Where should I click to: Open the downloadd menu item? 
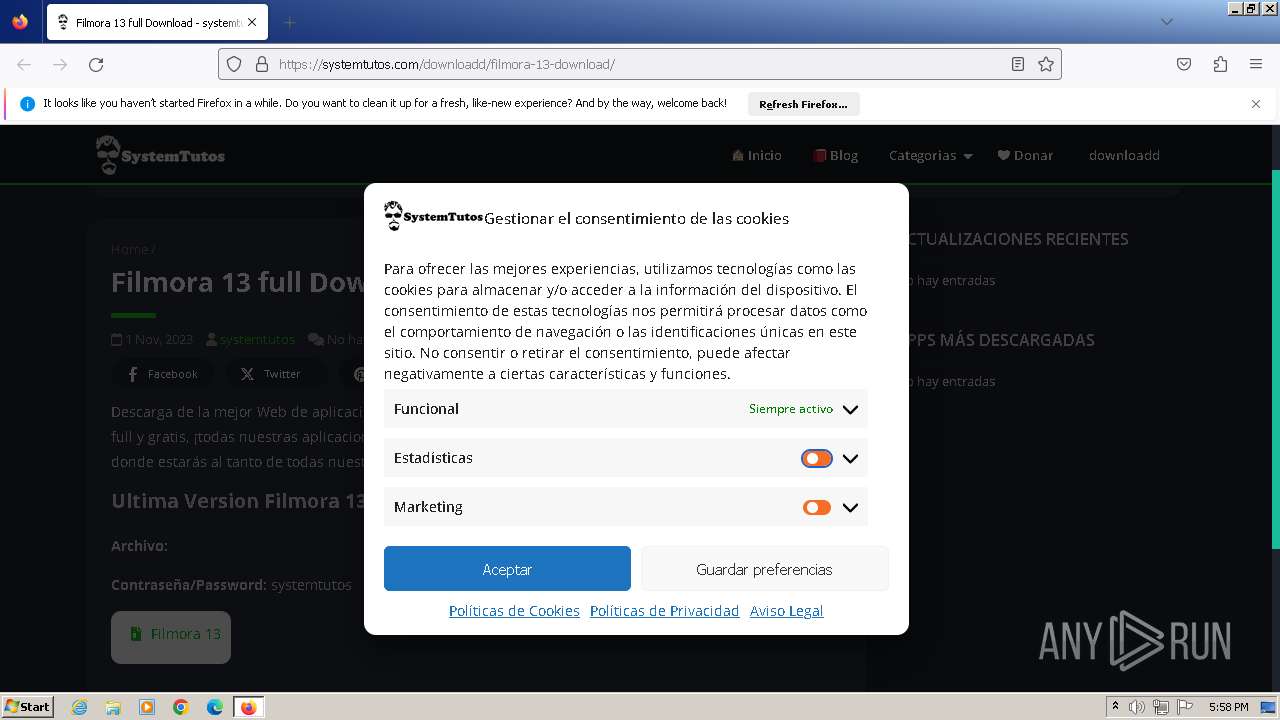coord(1124,155)
